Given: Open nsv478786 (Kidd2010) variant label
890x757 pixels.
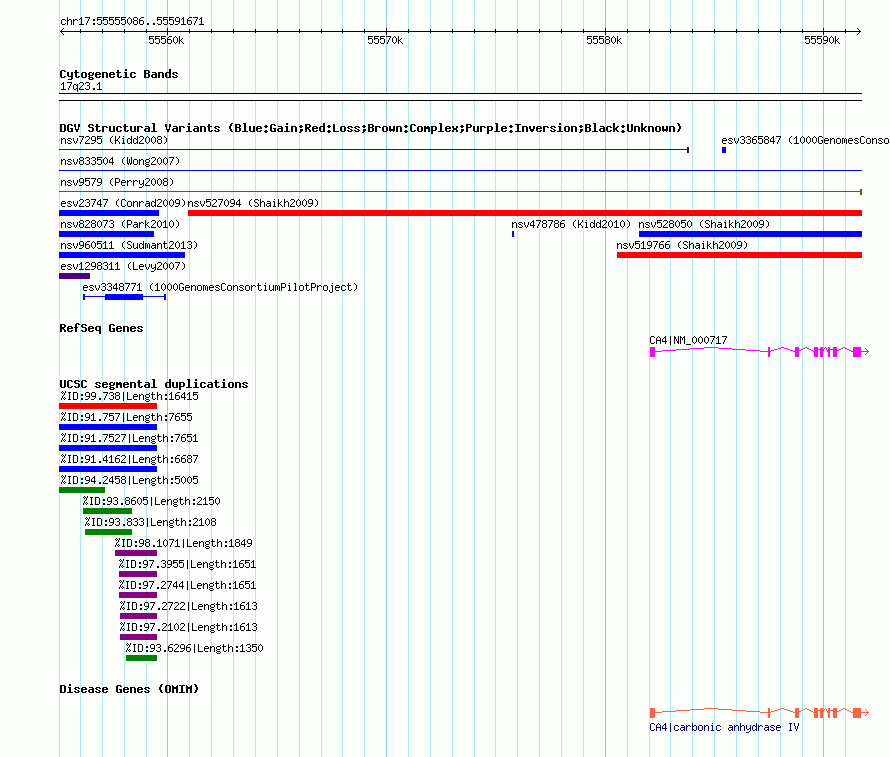Looking at the screenshot, I should [x=571, y=224].
